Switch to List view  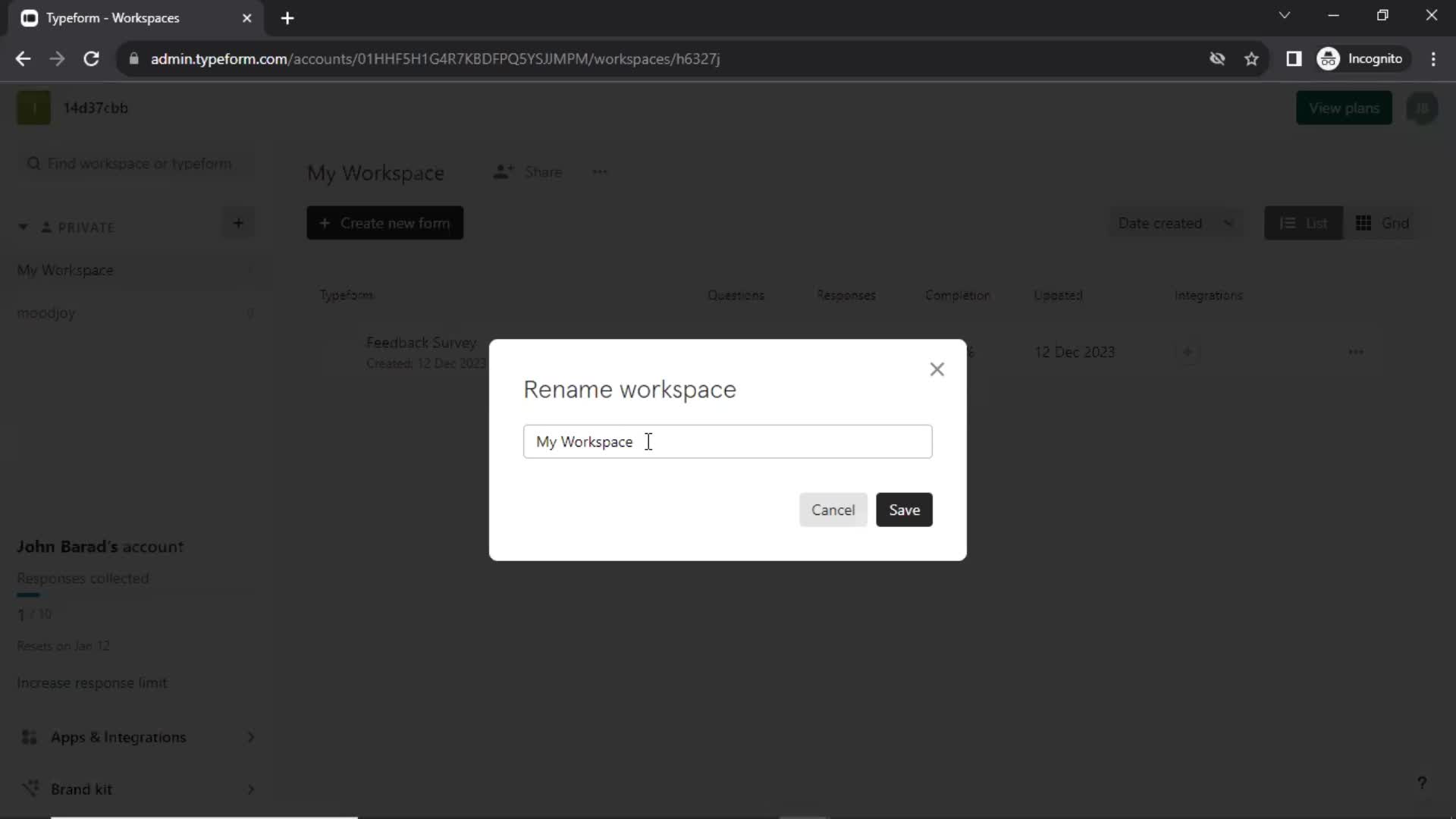[1303, 223]
